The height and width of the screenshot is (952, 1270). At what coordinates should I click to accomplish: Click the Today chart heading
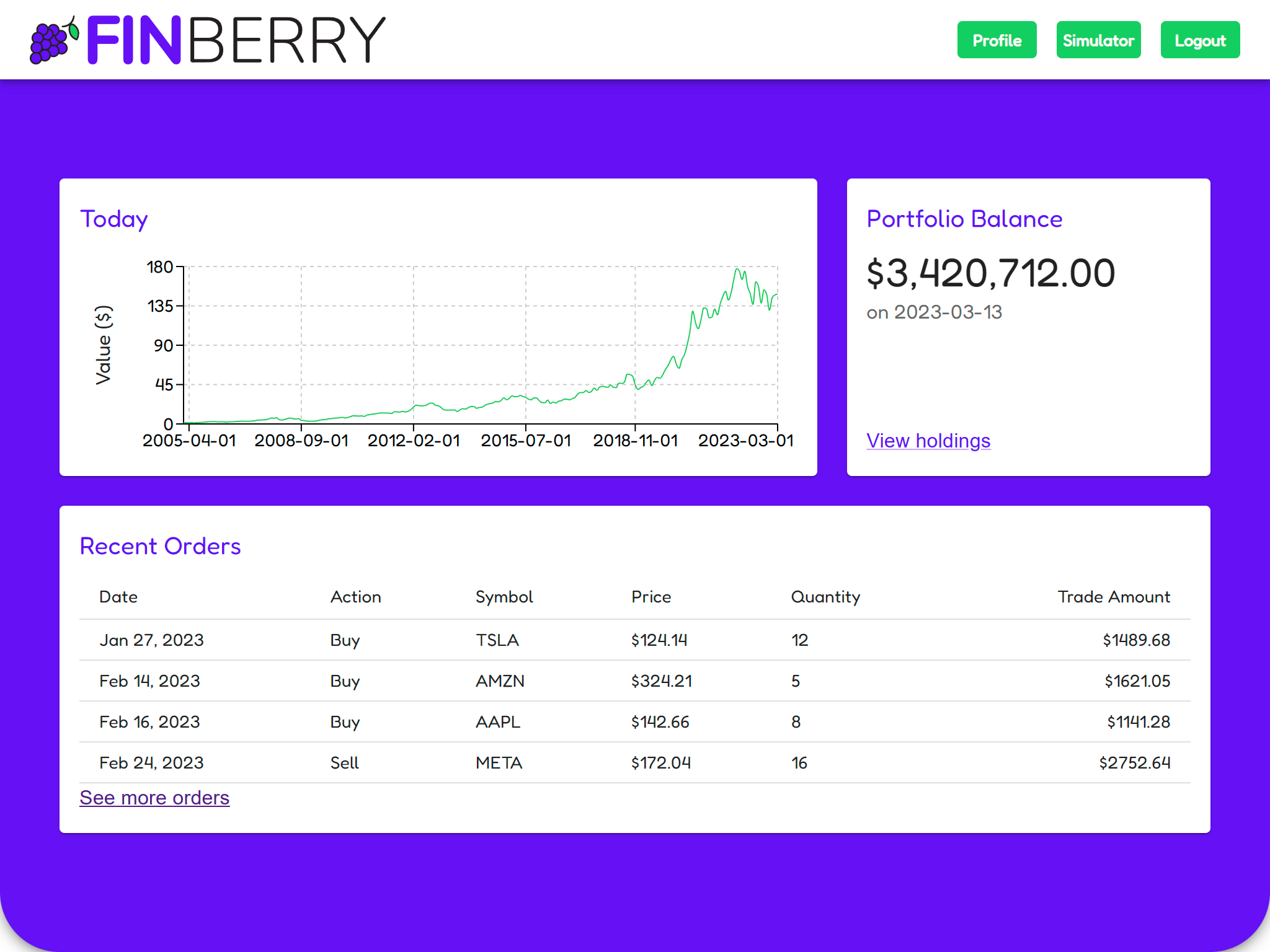[113, 218]
